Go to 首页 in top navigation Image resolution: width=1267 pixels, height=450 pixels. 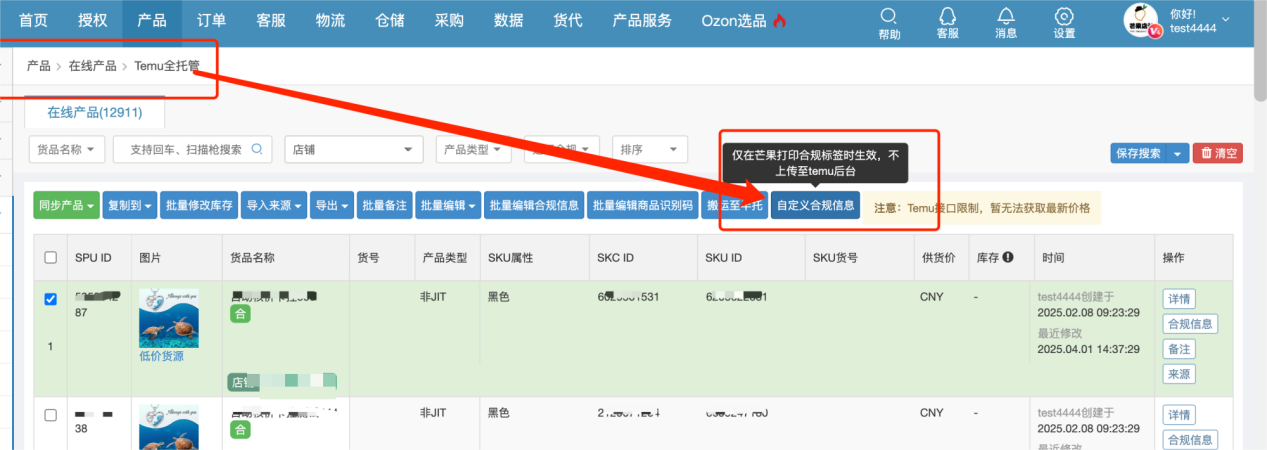[x=33, y=21]
